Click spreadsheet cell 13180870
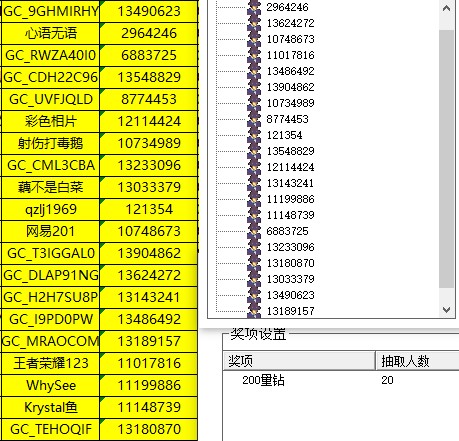 point(149,429)
